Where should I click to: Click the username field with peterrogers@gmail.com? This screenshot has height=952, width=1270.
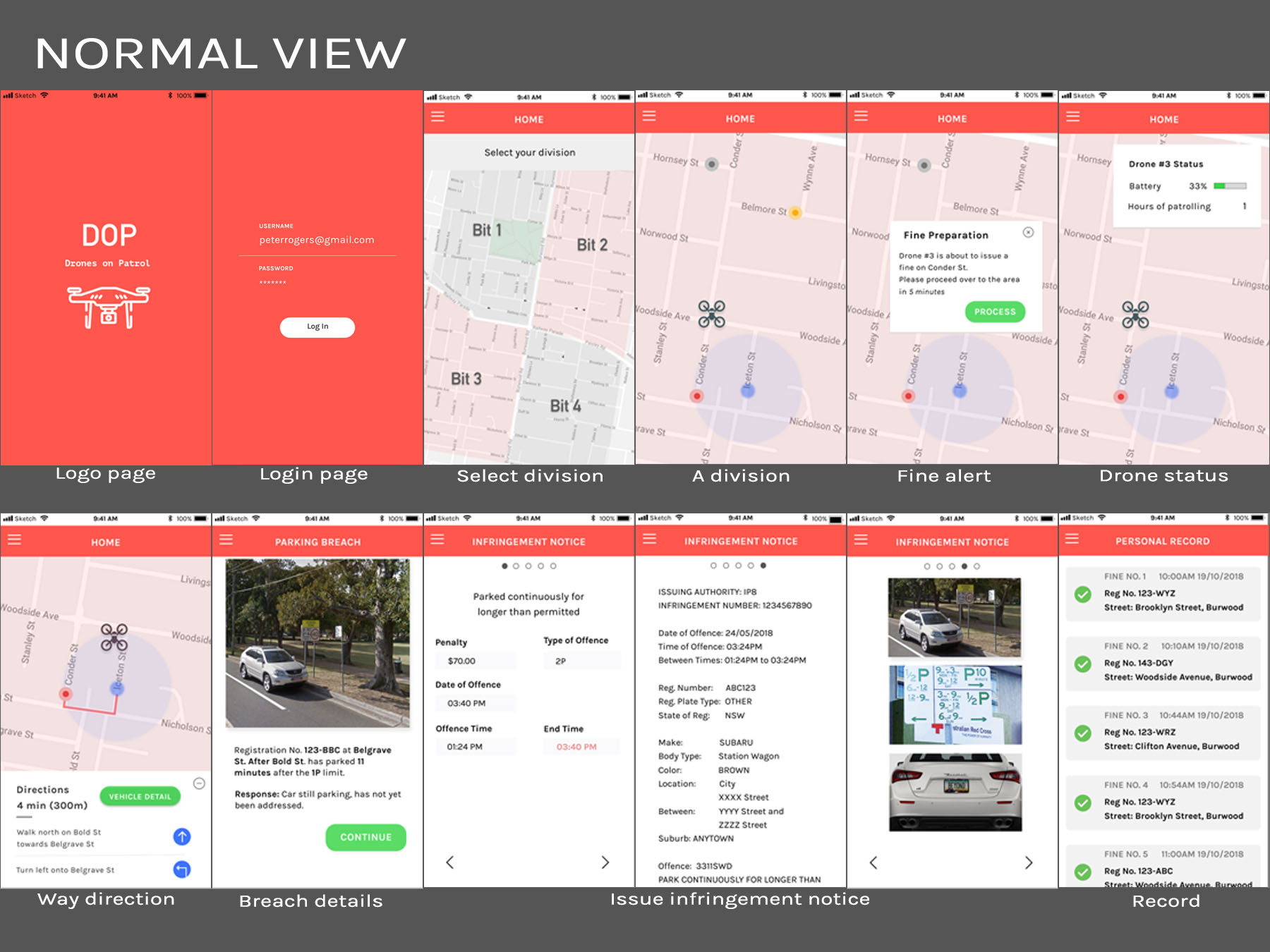[x=317, y=240]
